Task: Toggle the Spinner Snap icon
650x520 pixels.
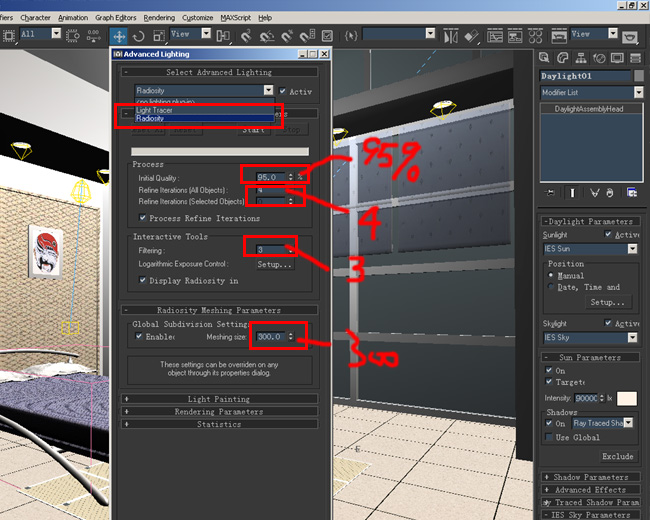Action: (x=308, y=36)
